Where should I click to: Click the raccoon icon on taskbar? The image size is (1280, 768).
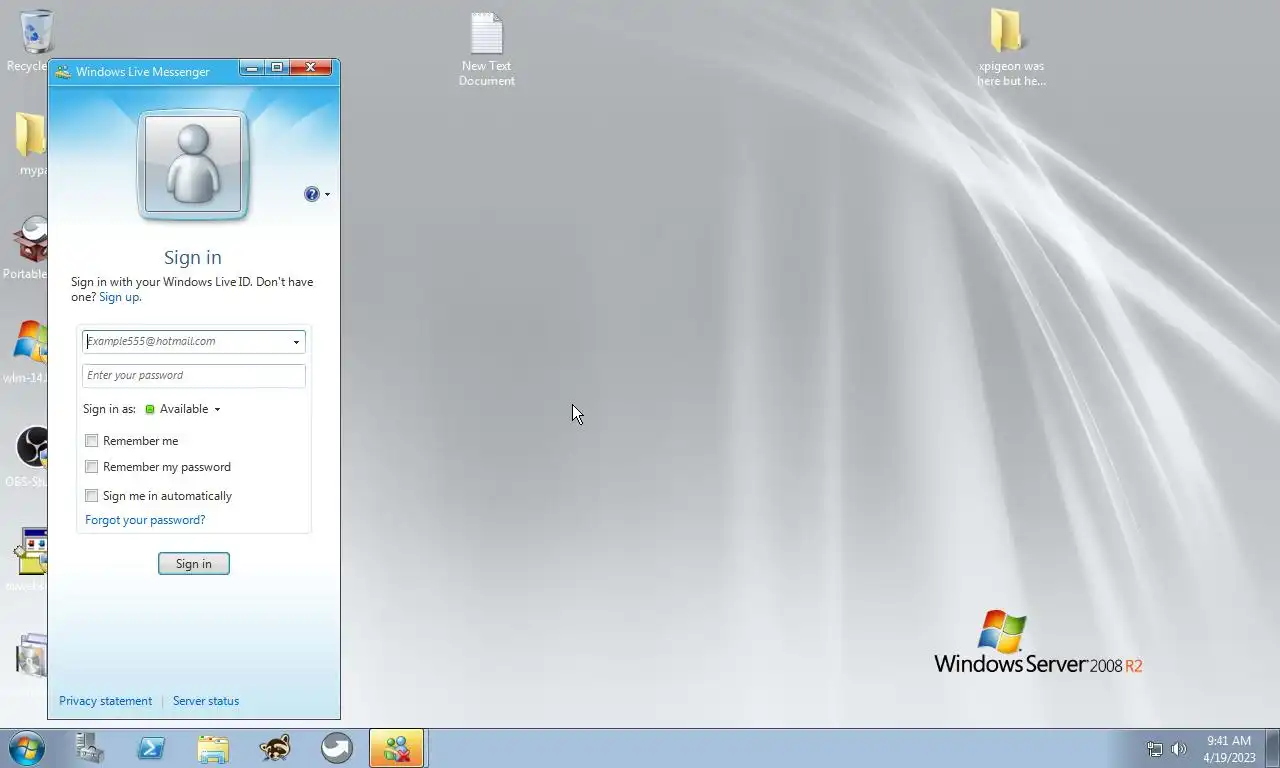click(x=275, y=748)
